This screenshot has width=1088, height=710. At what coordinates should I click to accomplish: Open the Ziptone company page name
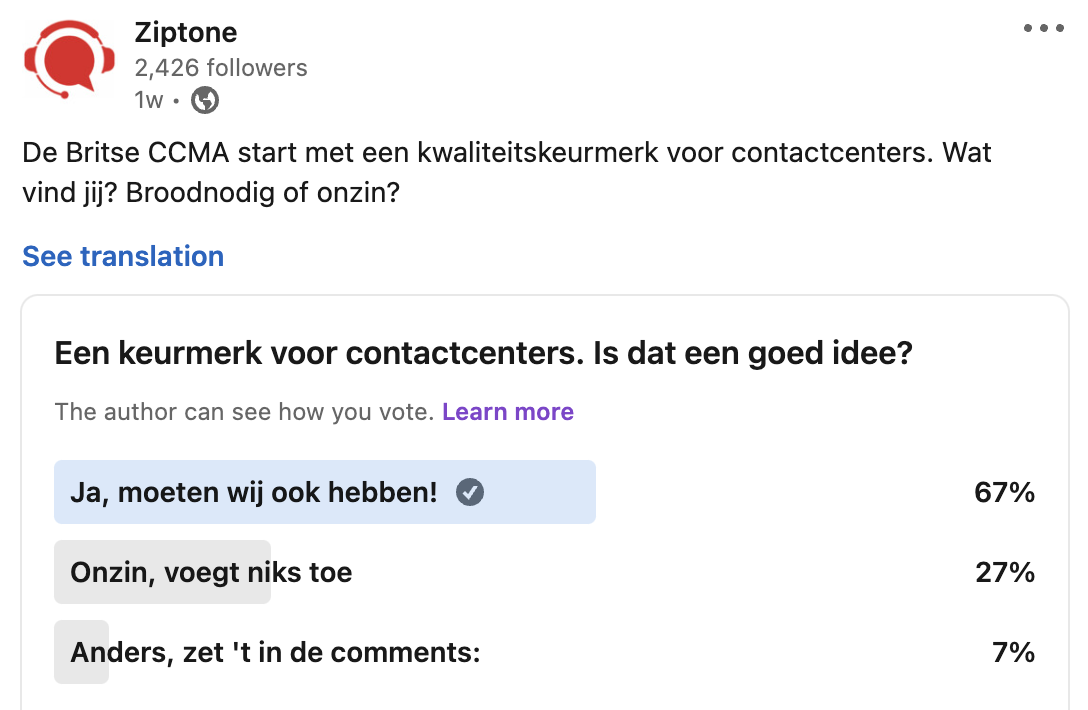[x=185, y=32]
